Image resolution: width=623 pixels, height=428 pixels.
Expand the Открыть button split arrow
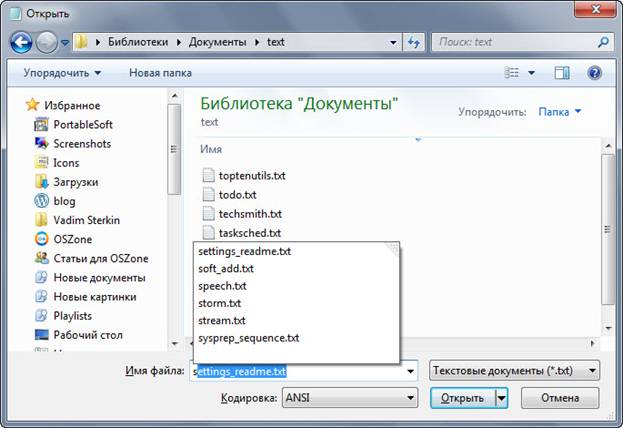502,398
